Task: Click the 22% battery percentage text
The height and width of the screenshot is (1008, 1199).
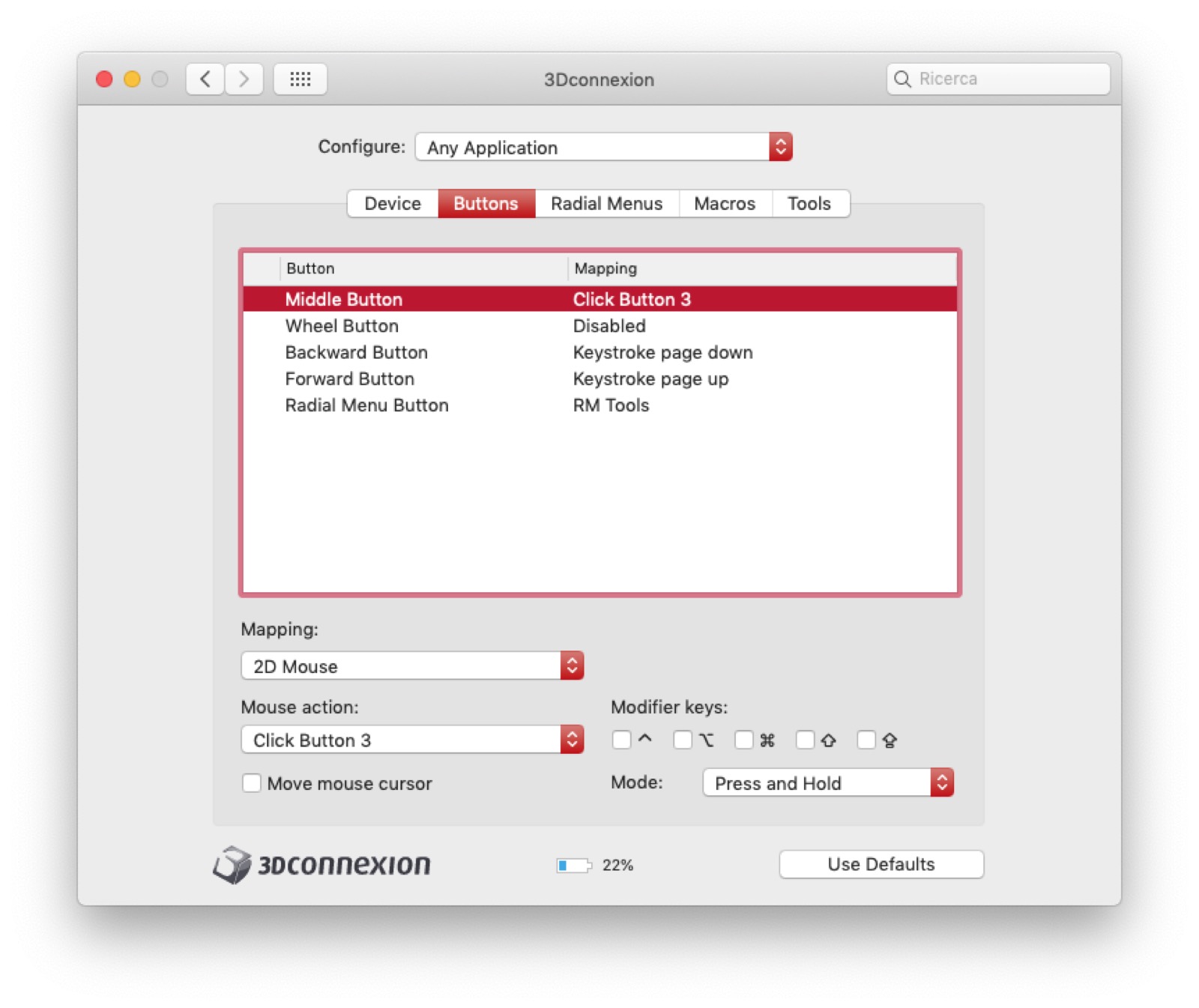Action: 618,866
